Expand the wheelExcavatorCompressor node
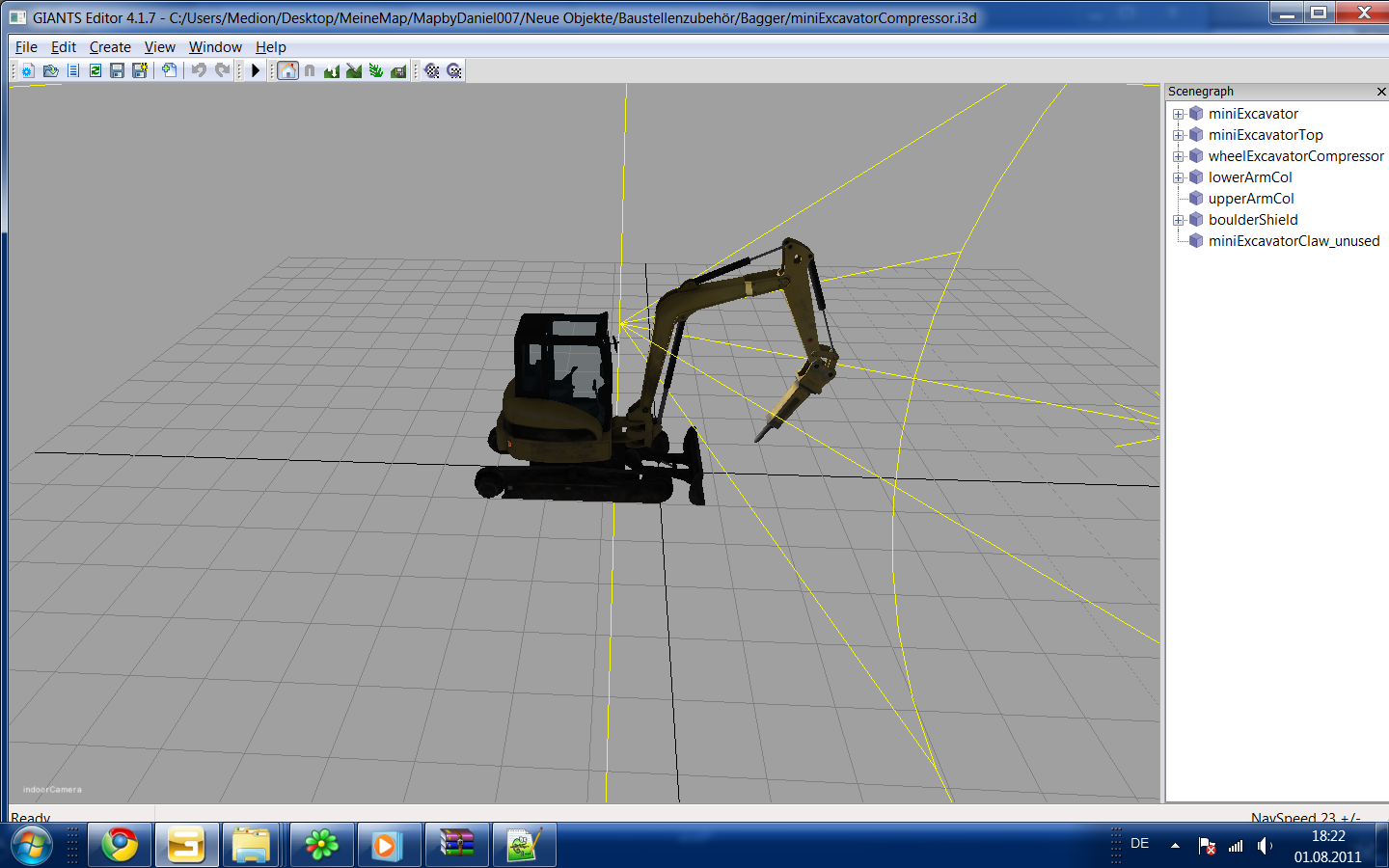Viewport: 1389px width, 868px height. (x=1178, y=156)
